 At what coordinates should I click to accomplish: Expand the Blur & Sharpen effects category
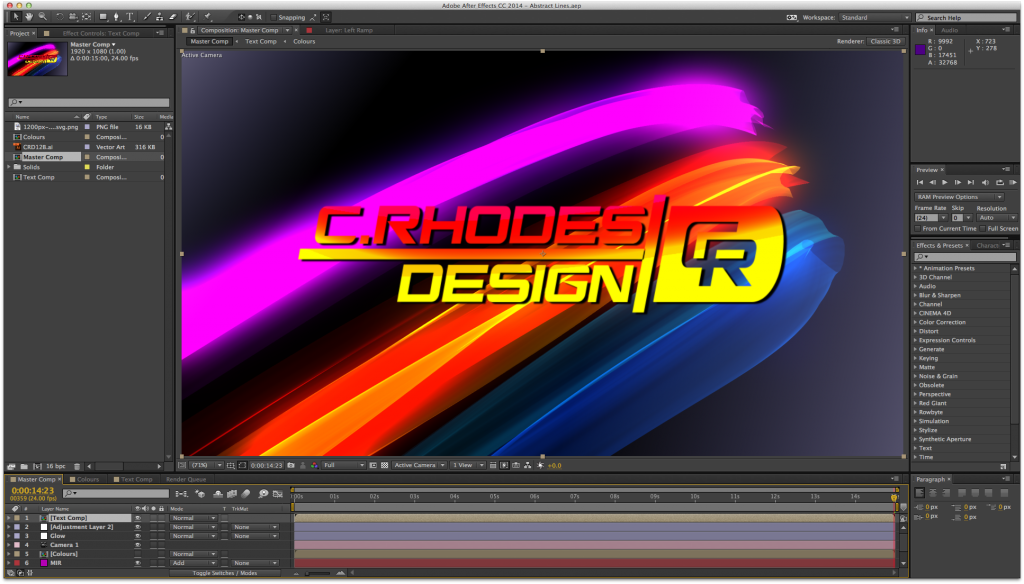click(x=940, y=295)
